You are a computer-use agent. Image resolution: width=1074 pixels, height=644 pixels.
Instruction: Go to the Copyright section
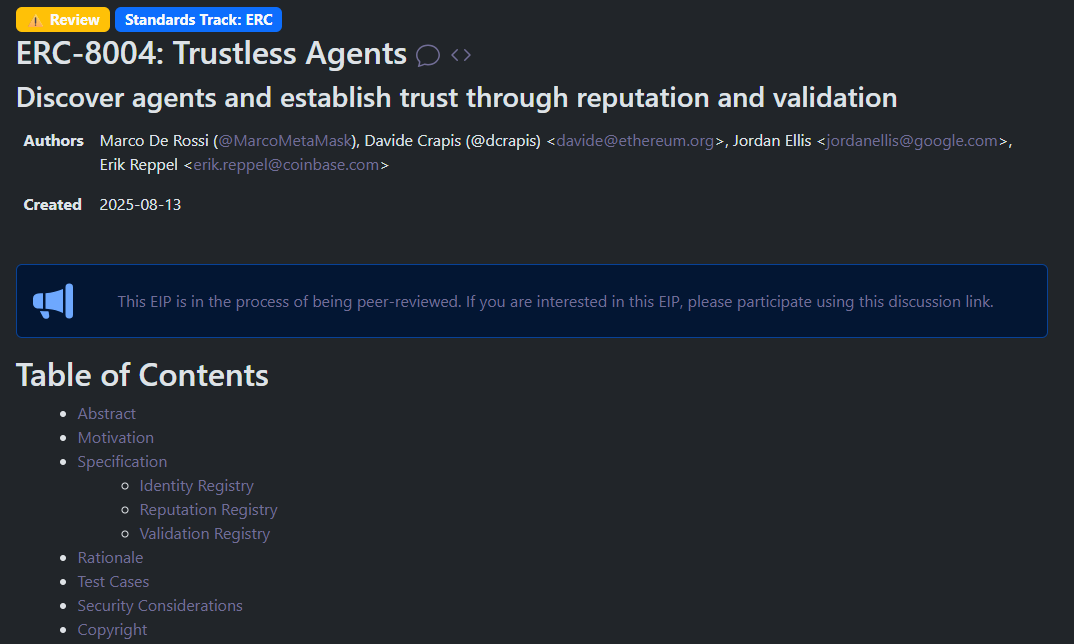[x=112, y=629]
